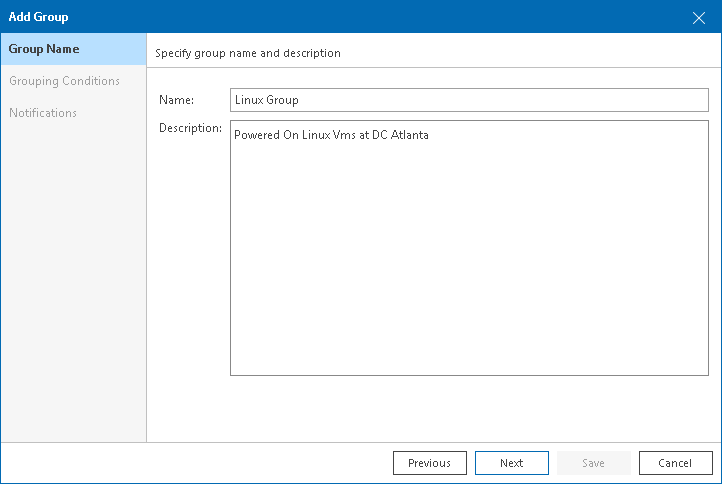
Task: Click the word 'Linux' in the Name field
Action: 248,100
